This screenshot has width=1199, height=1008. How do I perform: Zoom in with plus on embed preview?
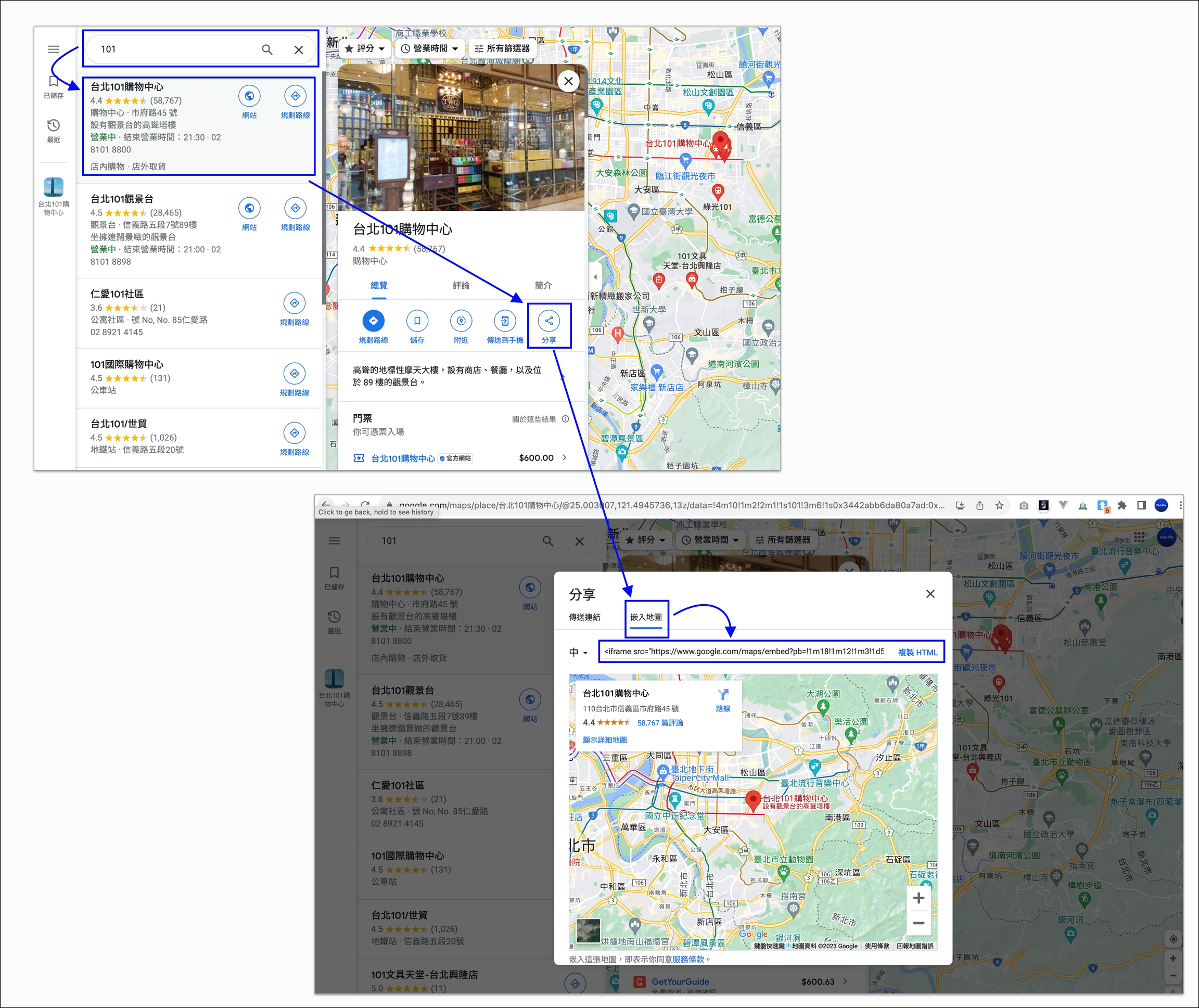[919, 898]
